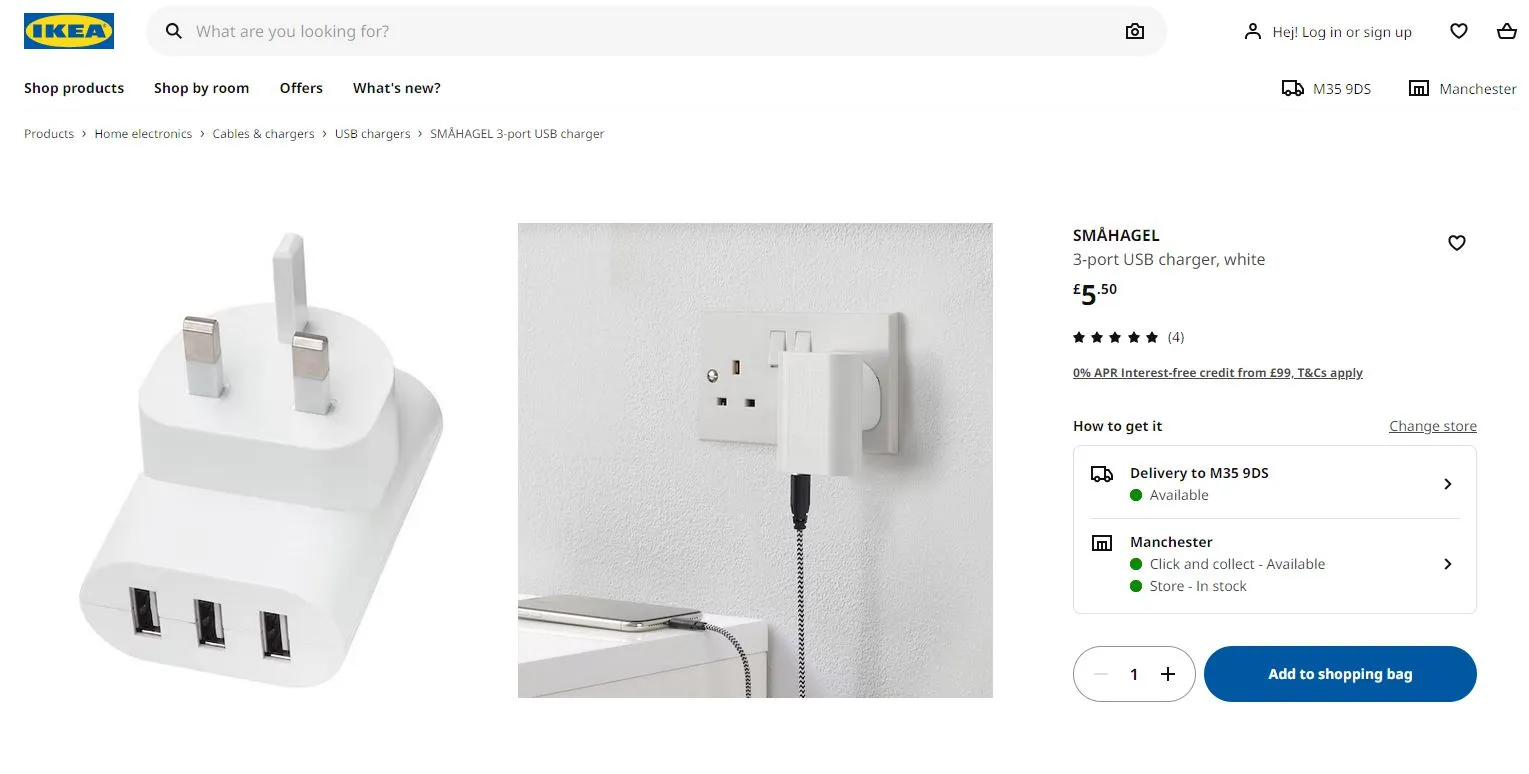Increase quantity with plus button

pos(1168,674)
